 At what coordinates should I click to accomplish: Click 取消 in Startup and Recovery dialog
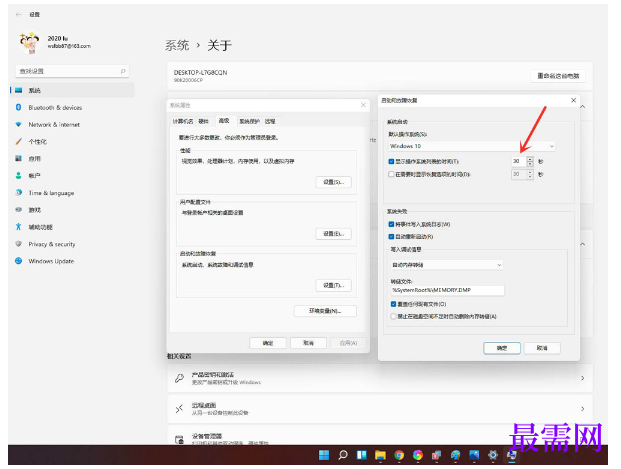tap(542, 348)
